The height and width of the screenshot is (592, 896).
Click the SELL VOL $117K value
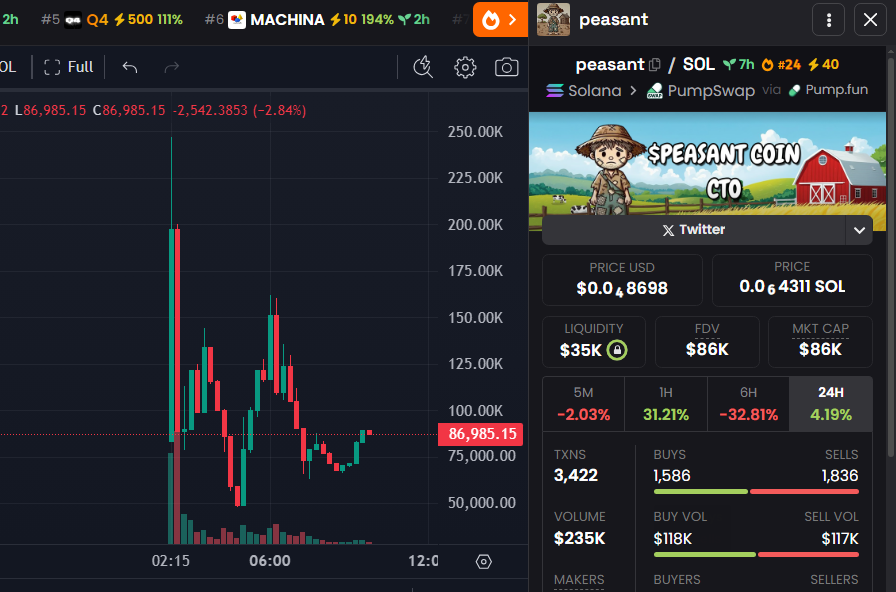[x=839, y=539]
